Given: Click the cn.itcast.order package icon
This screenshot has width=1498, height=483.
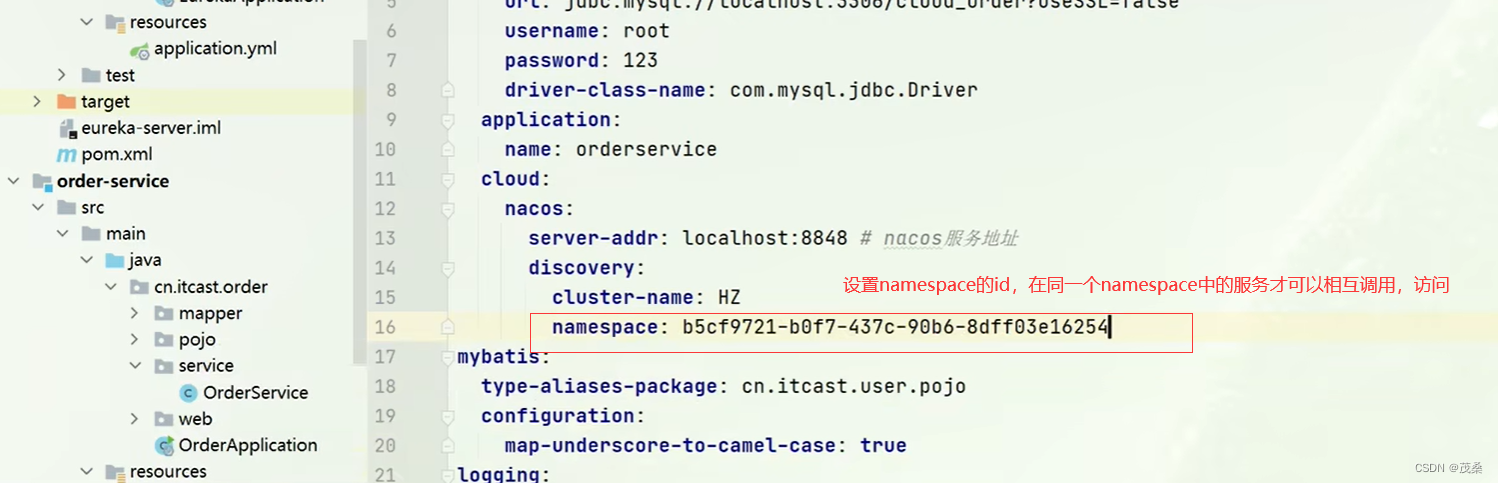Looking at the screenshot, I should tap(139, 287).
